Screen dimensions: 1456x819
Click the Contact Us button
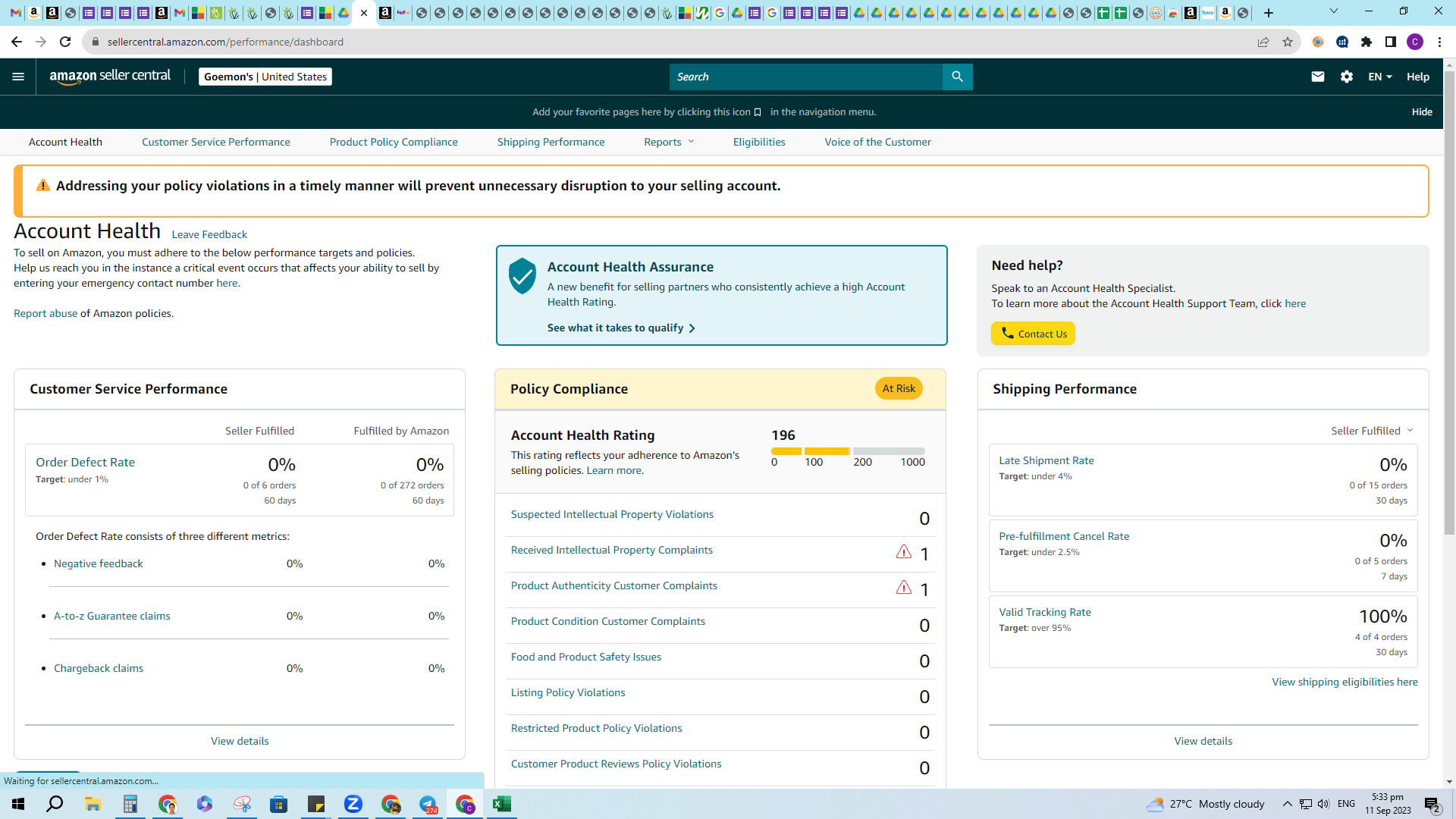[1033, 334]
